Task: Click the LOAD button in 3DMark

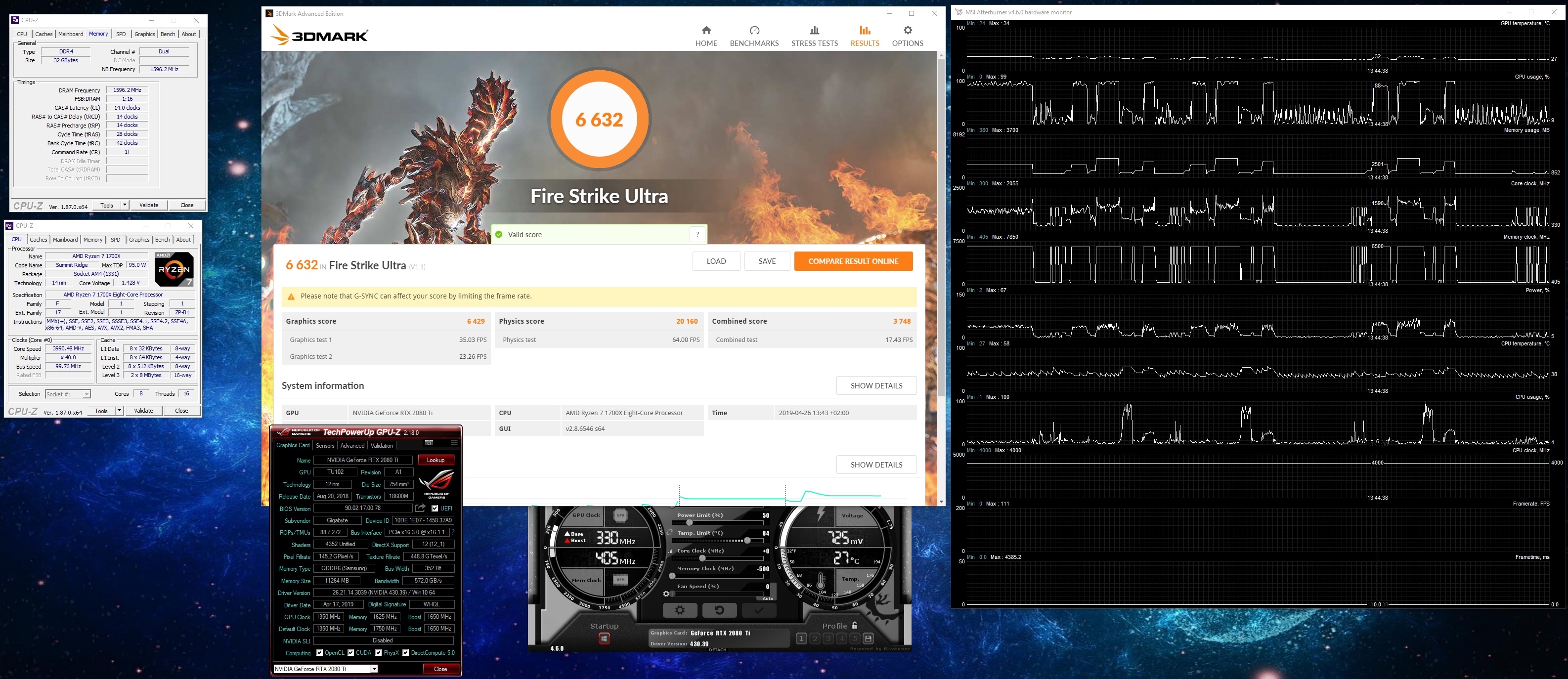Action: (x=716, y=261)
